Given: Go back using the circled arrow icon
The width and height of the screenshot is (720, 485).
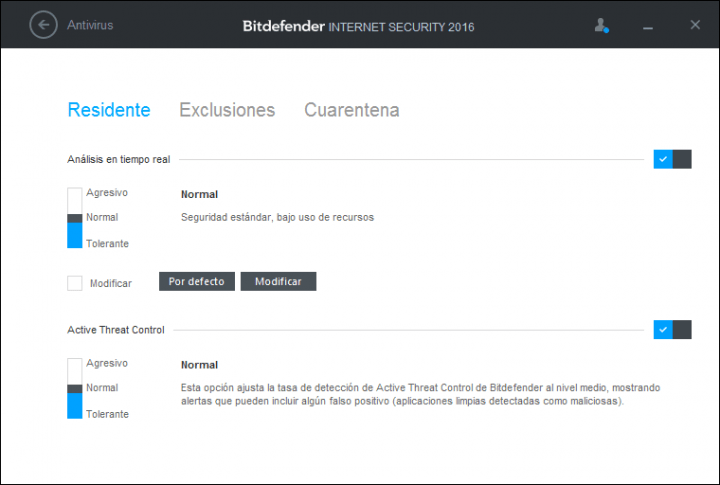Looking at the screenshot, I should [x=43, y=25].
